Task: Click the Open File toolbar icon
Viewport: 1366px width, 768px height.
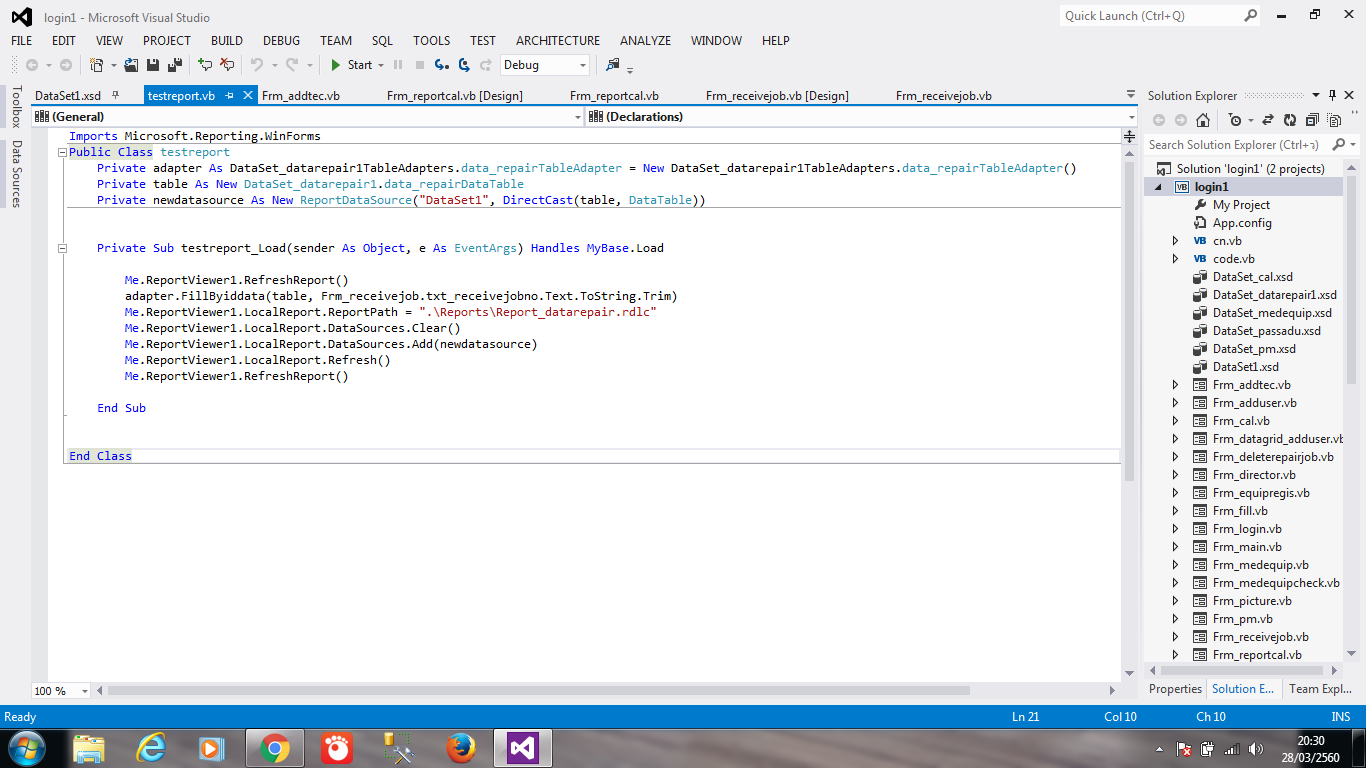Action: pos(131,65)
